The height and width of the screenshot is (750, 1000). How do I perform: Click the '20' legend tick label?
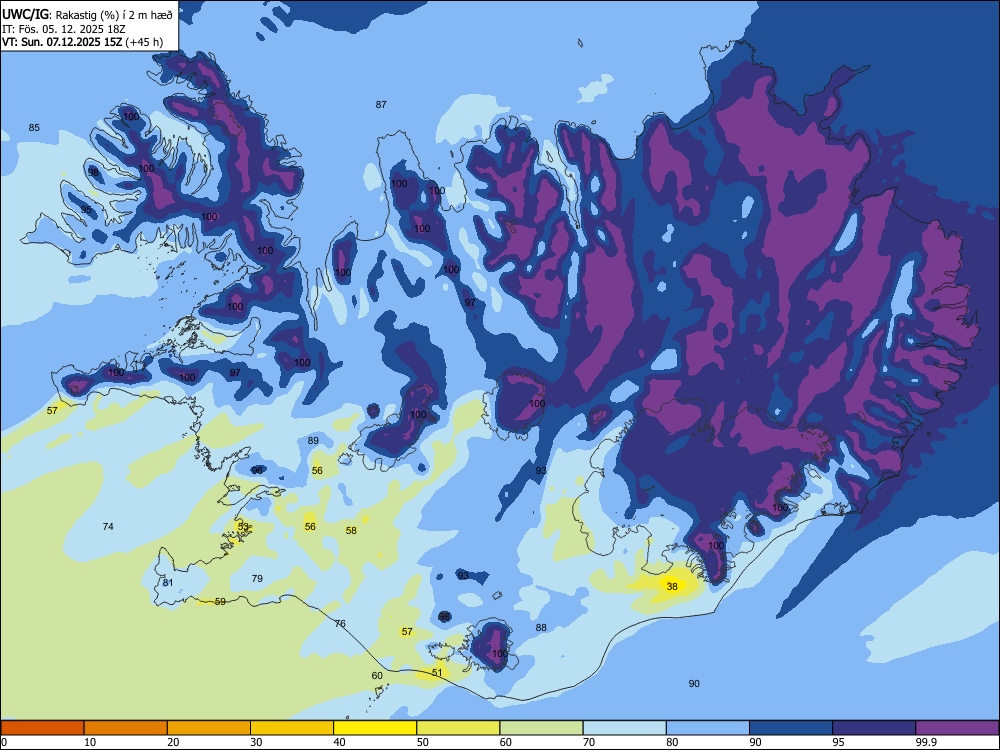click(x=173, y=742)
